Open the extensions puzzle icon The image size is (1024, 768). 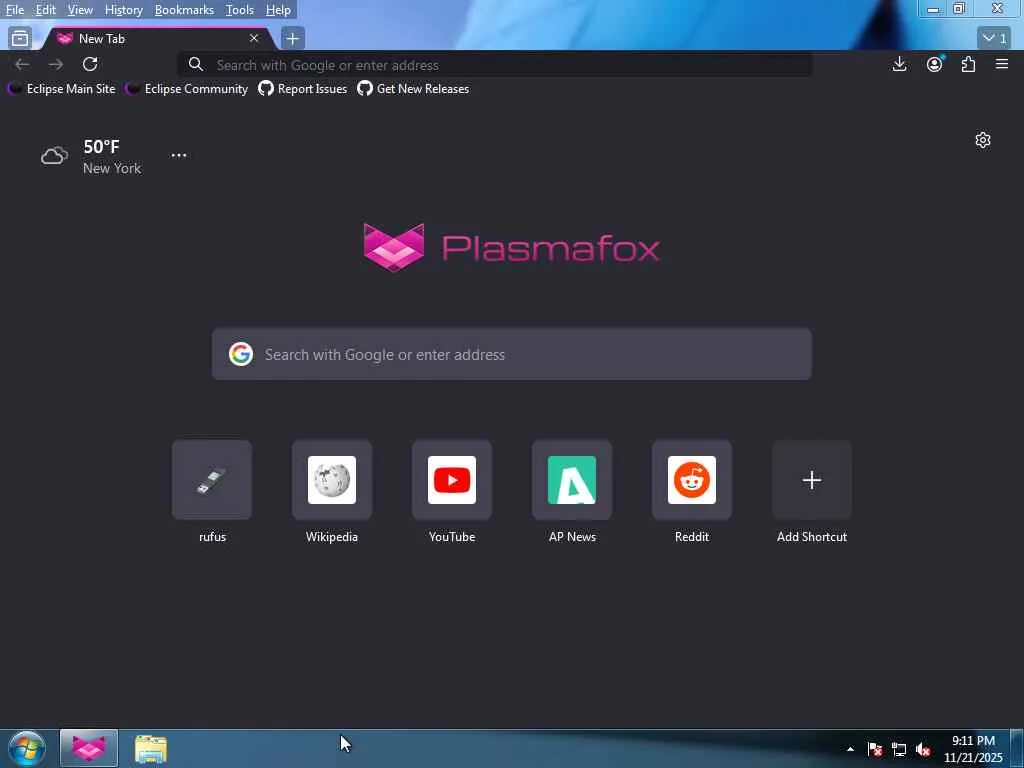click(968, 64)
